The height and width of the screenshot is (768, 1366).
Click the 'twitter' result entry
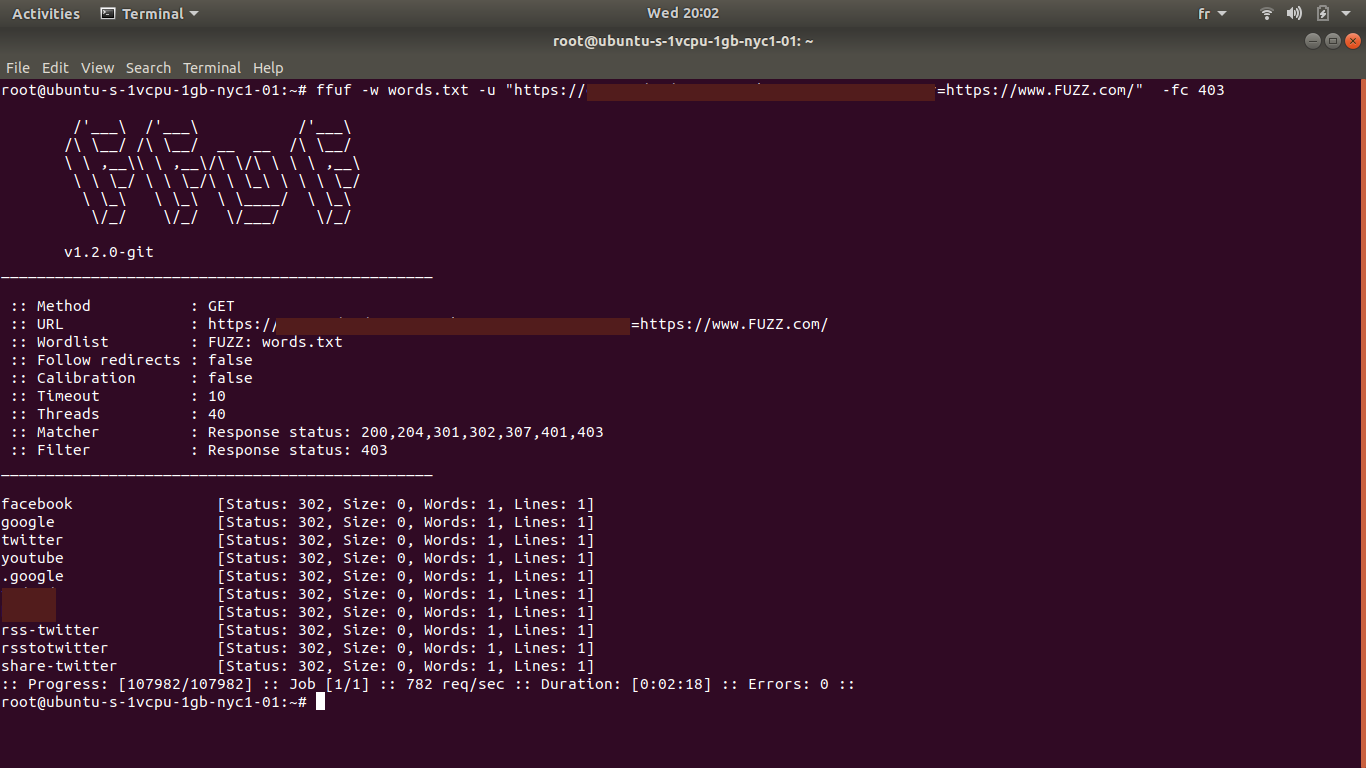pos(32,540)
